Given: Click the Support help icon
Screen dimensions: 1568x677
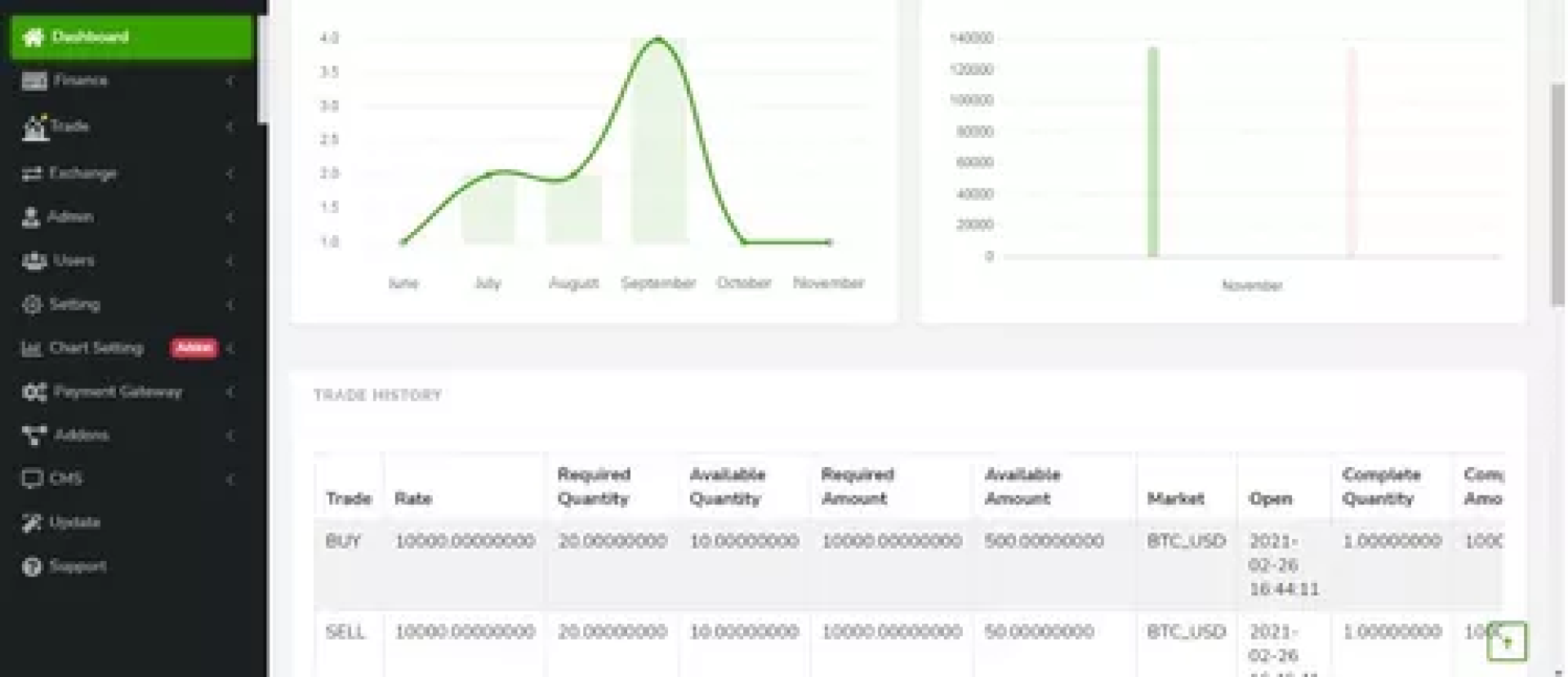Looking at the screenshot, I should point(32,567).
